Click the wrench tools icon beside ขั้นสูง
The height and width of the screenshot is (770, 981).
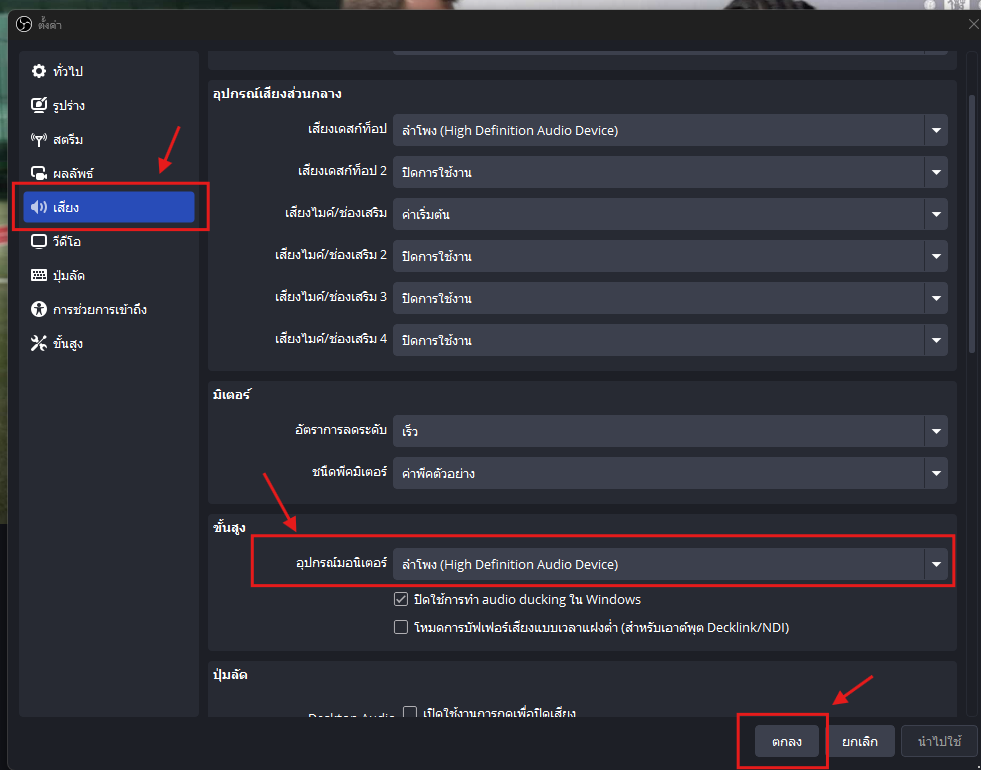click(39, 343)
